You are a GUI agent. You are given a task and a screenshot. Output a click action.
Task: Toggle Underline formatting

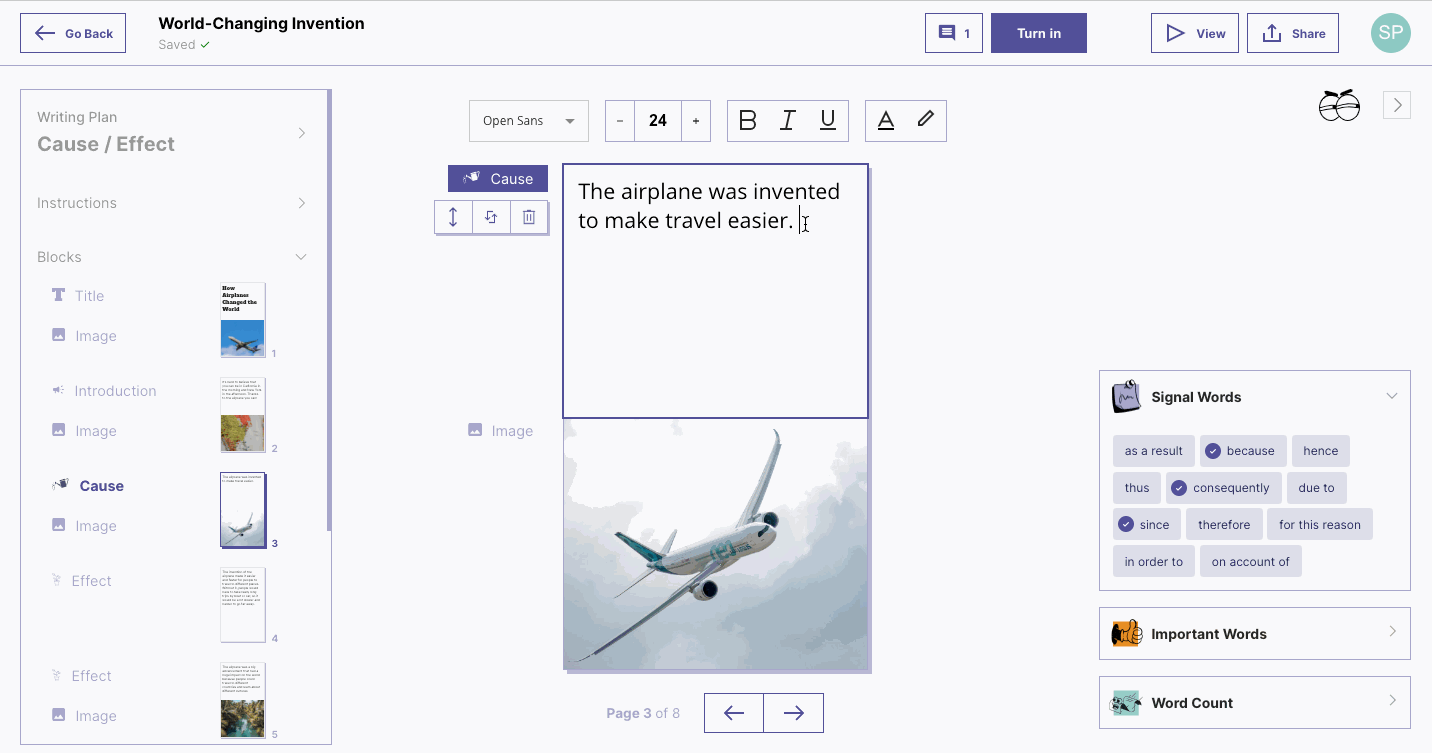click(x=828, y=121)
